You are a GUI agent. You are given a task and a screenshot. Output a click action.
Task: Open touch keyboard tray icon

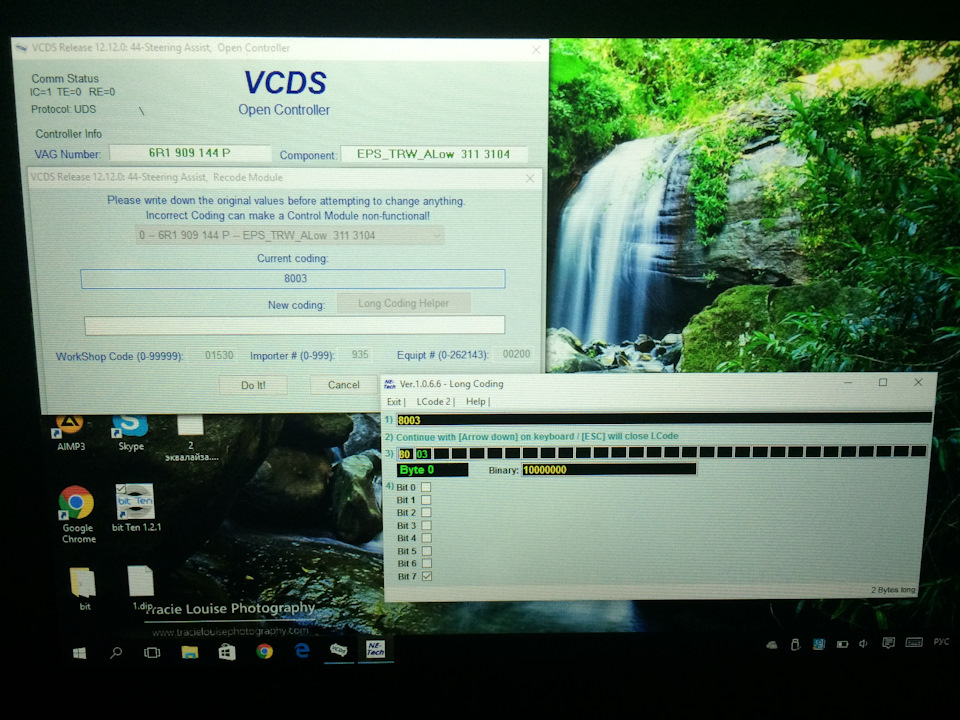[x=914, y=642]
